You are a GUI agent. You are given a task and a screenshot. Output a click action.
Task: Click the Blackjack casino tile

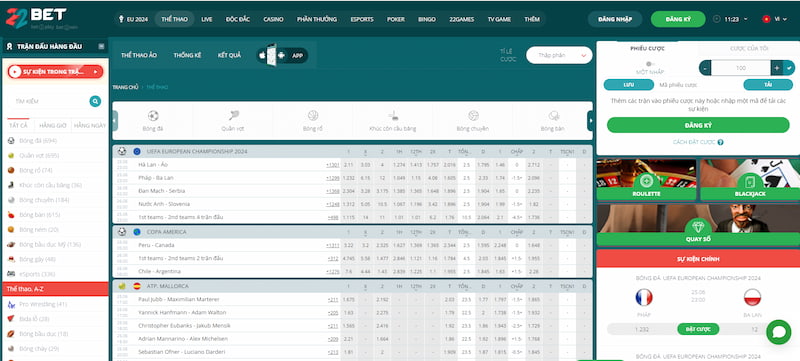coord(750,179)
